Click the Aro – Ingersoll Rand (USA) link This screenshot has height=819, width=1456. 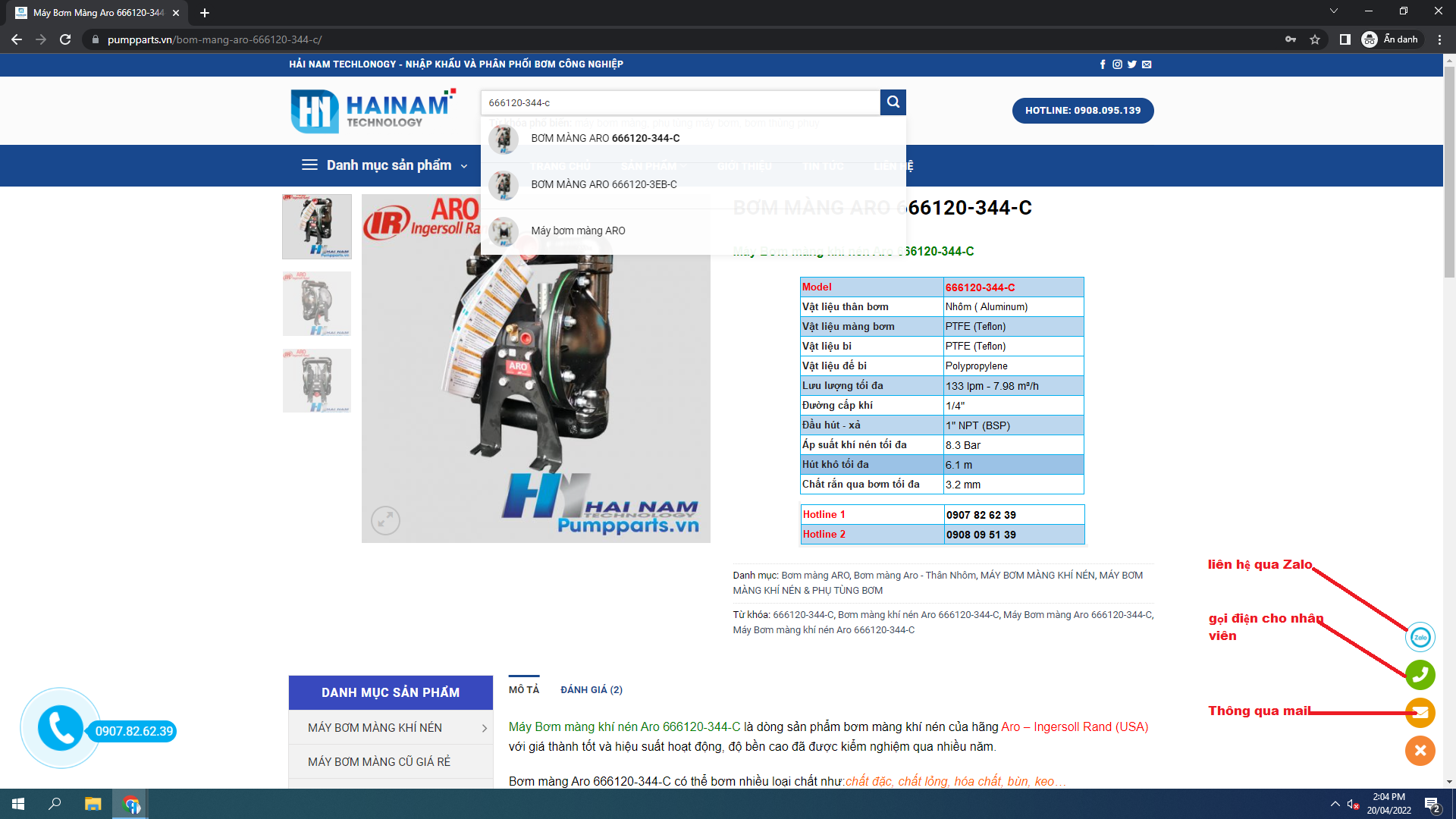coord(1075,726)
